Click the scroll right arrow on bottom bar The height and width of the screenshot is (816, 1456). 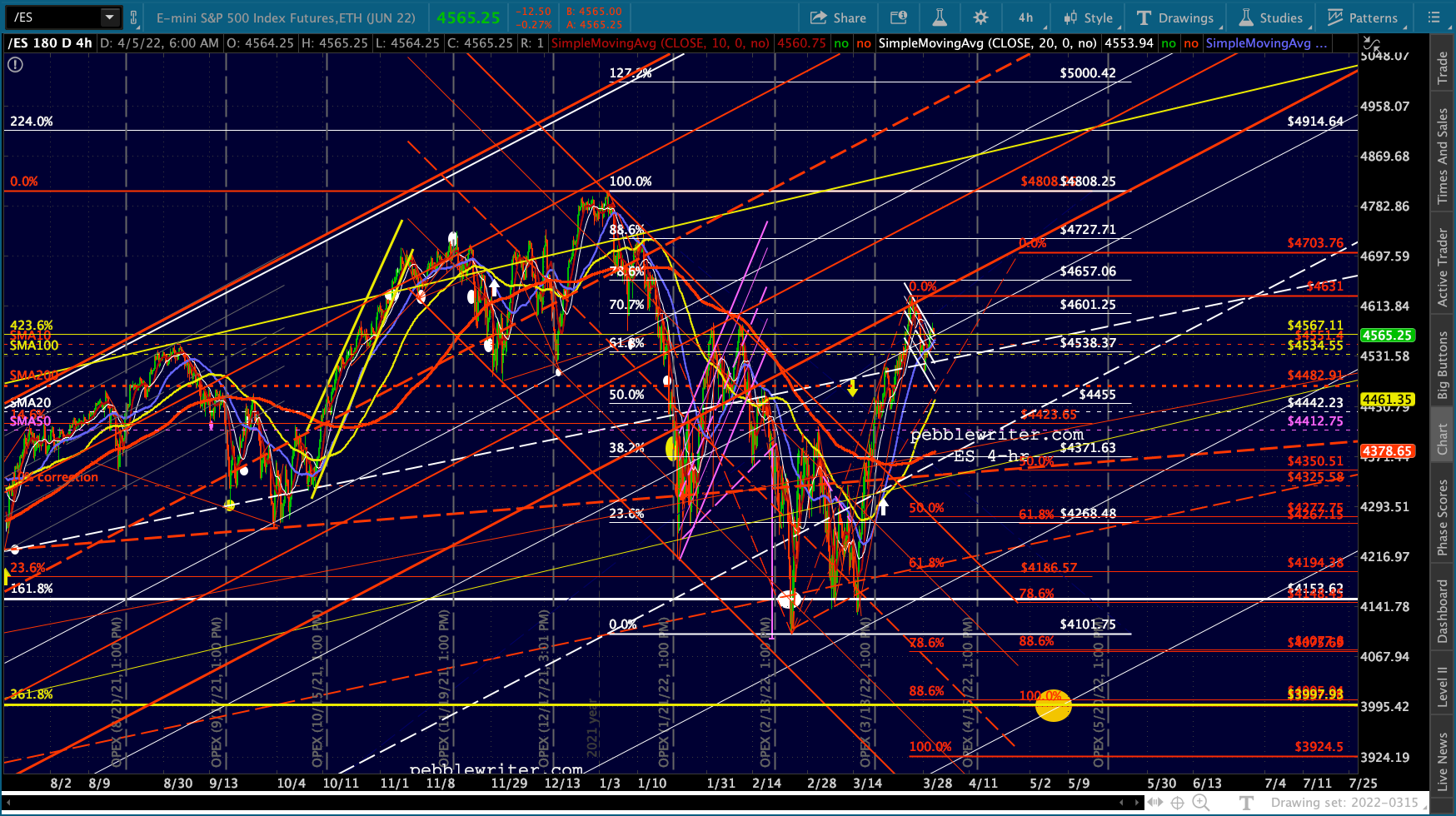1136,803
